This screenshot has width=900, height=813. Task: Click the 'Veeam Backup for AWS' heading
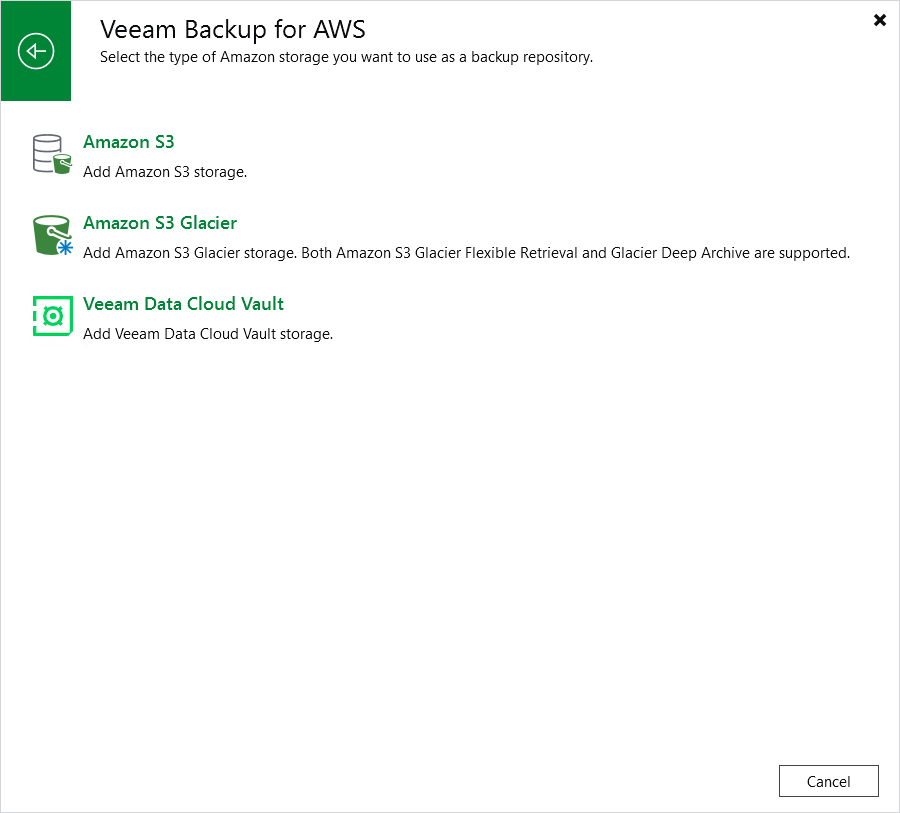(x=232, y=29)
